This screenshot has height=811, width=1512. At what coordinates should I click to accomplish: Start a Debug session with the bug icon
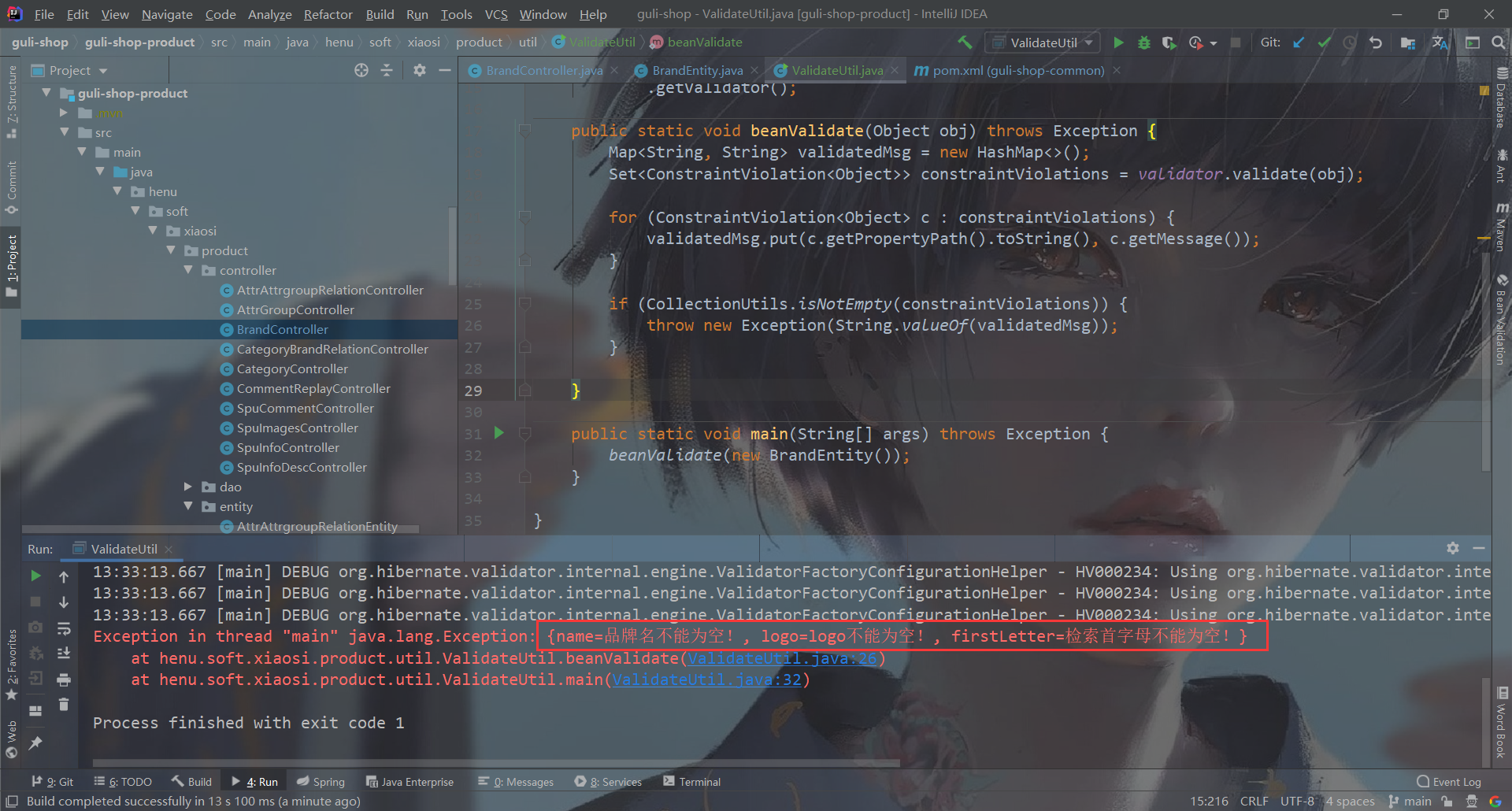1143,43
